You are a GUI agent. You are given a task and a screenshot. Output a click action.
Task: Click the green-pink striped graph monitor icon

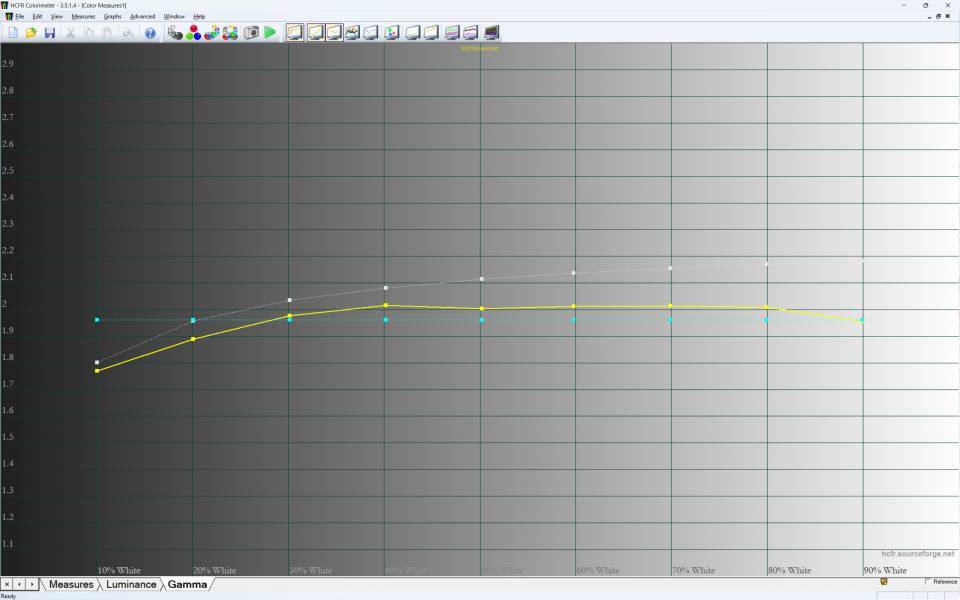[452, 32]
